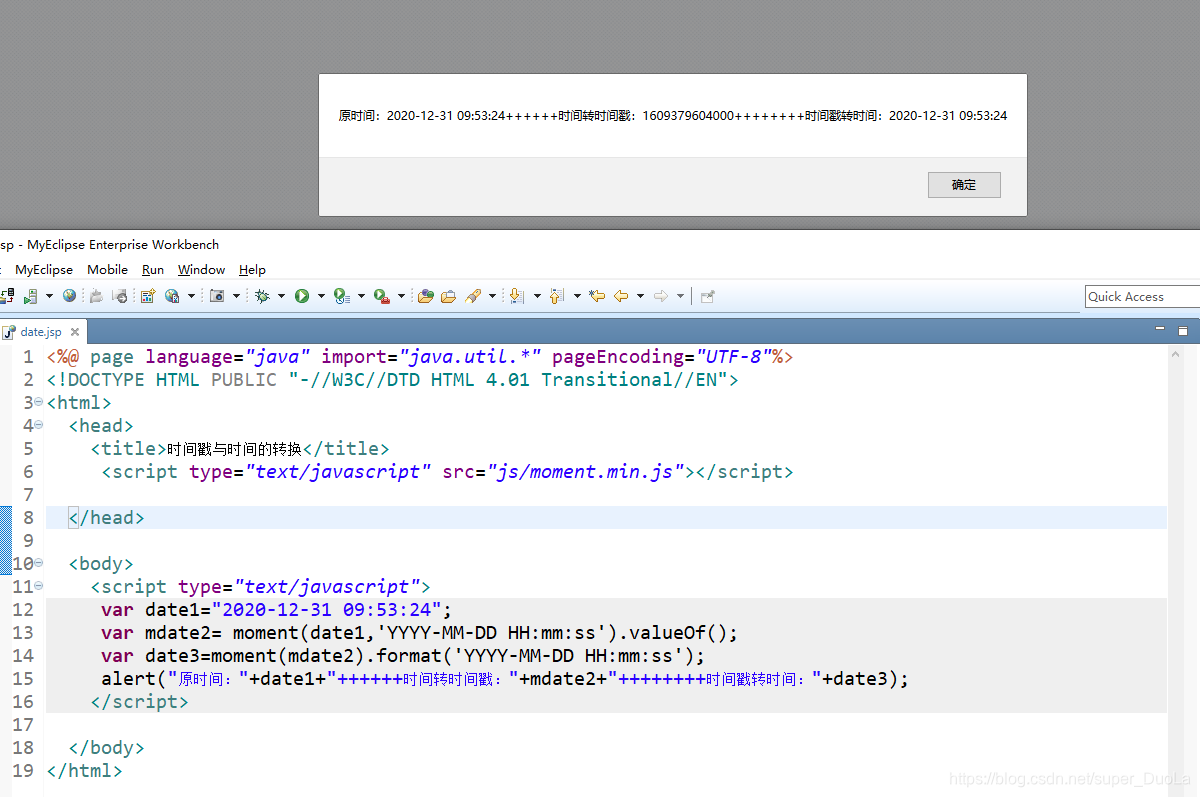
Task: Collapse the head fold on line 4
Action: [x=38, y=425]
